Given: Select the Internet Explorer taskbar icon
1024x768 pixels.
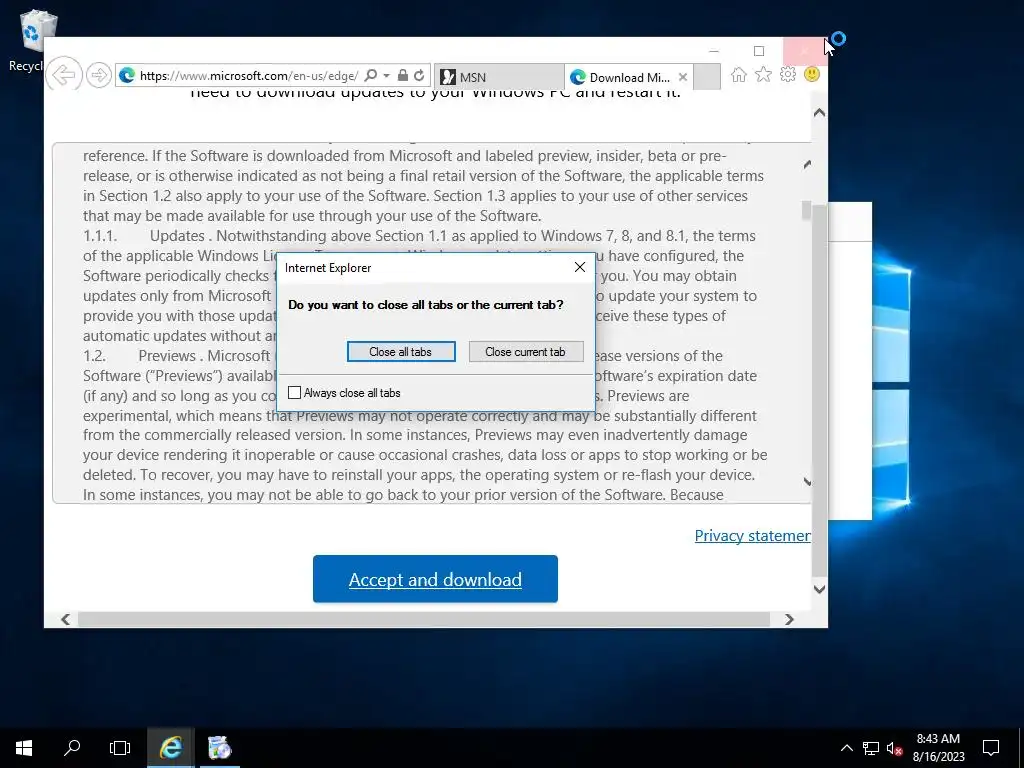Looking at the screenshot, I should [170, 748].
